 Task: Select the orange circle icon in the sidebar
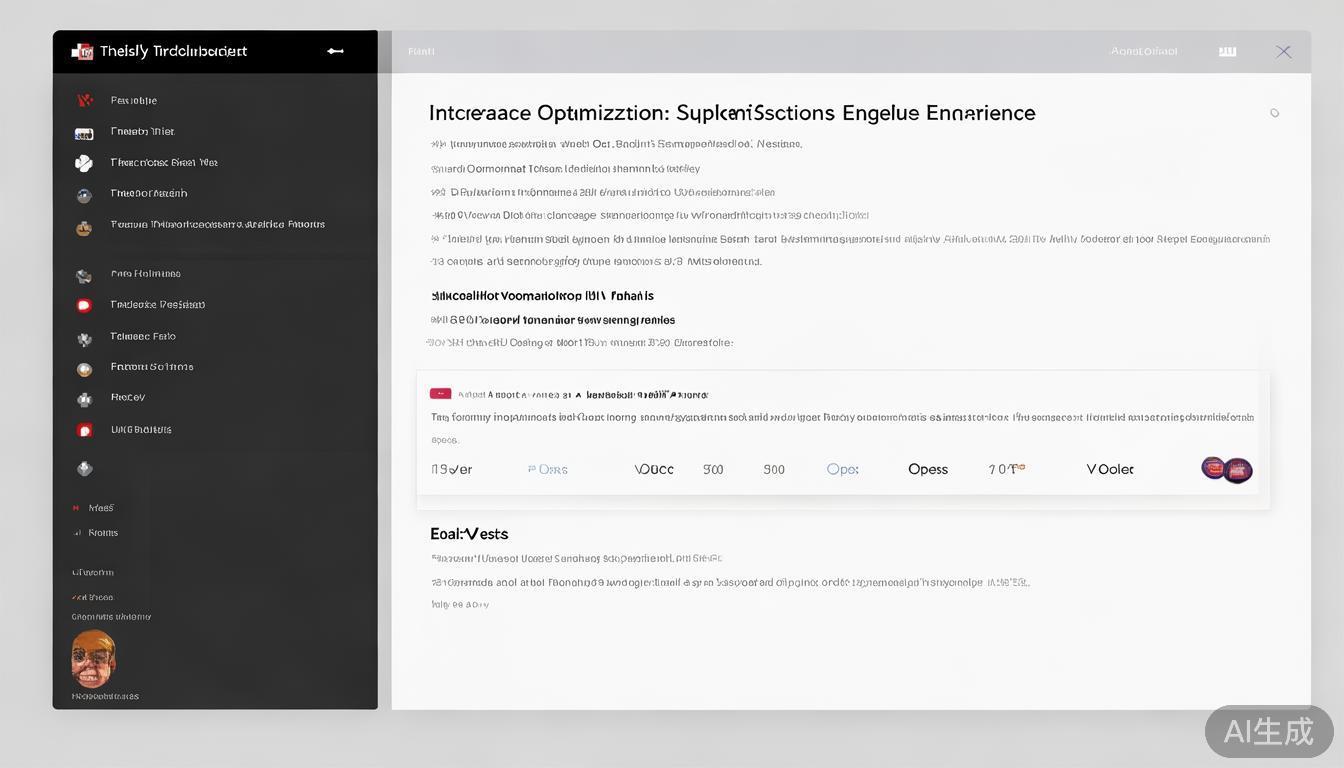tap(84, 368)
